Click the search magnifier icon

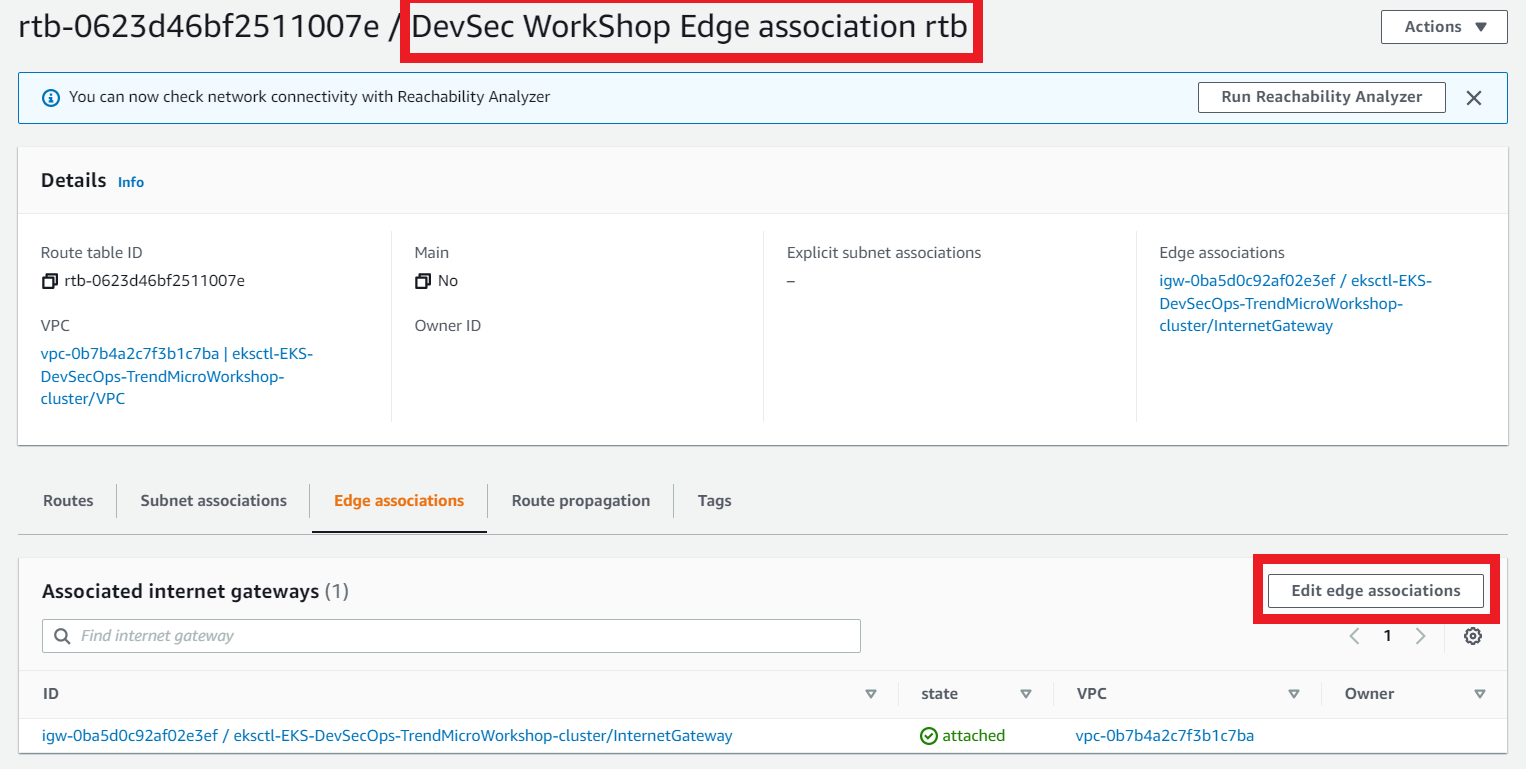[x=62, y=636]
